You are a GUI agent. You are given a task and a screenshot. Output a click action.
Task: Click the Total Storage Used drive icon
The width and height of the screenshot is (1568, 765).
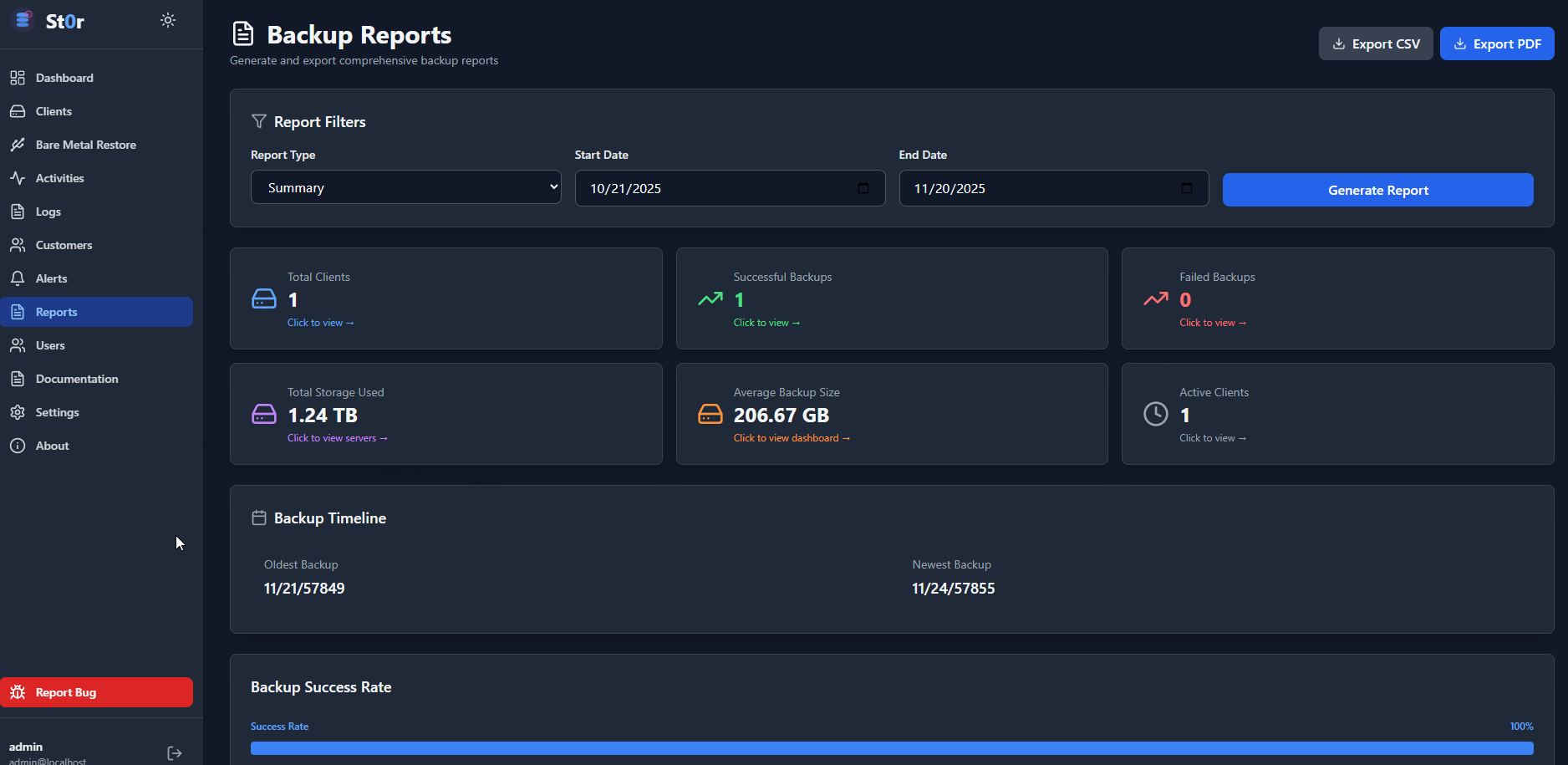(264, 414)
